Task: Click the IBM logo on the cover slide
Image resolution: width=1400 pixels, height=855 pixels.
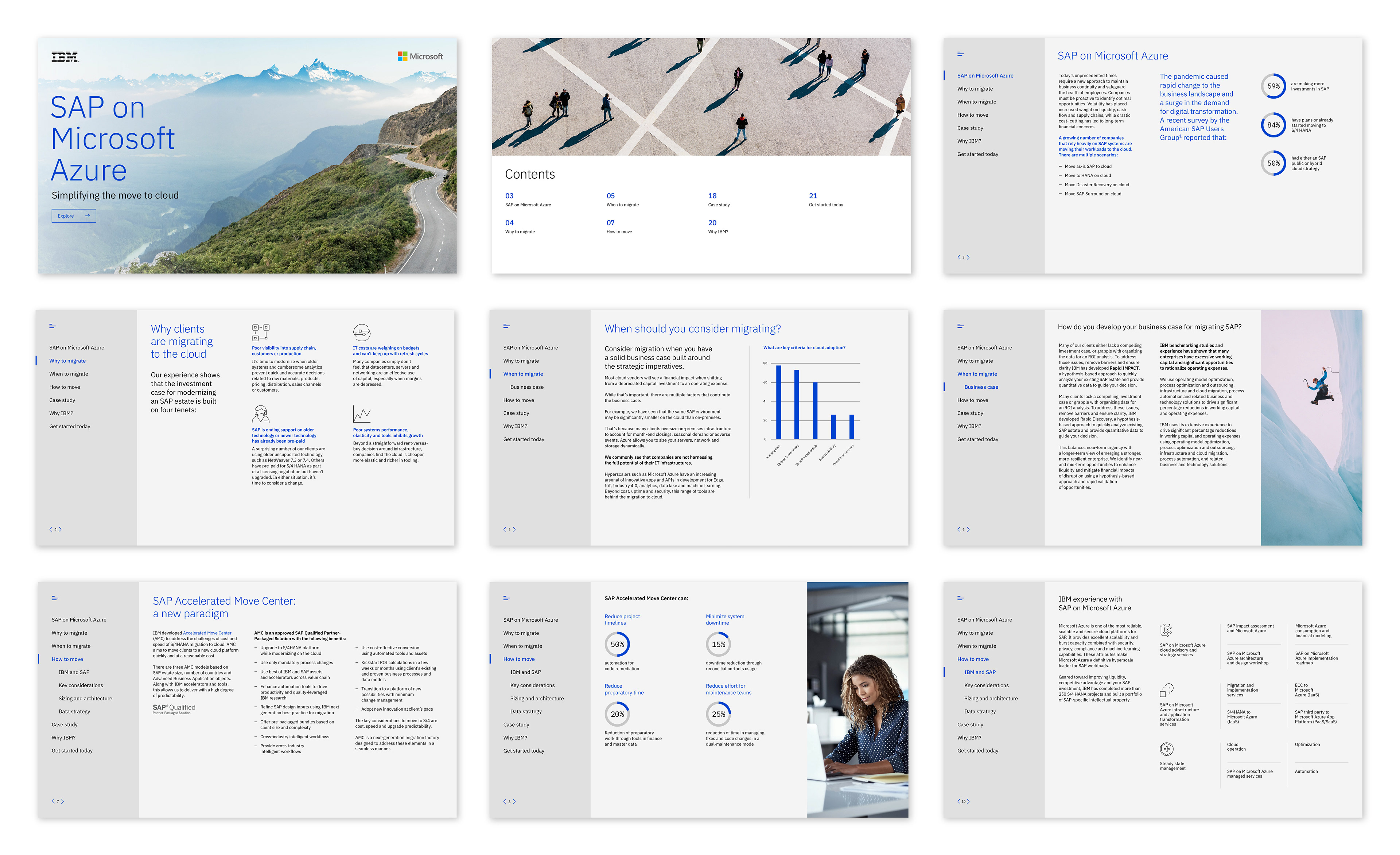Action: click(65, 57)
